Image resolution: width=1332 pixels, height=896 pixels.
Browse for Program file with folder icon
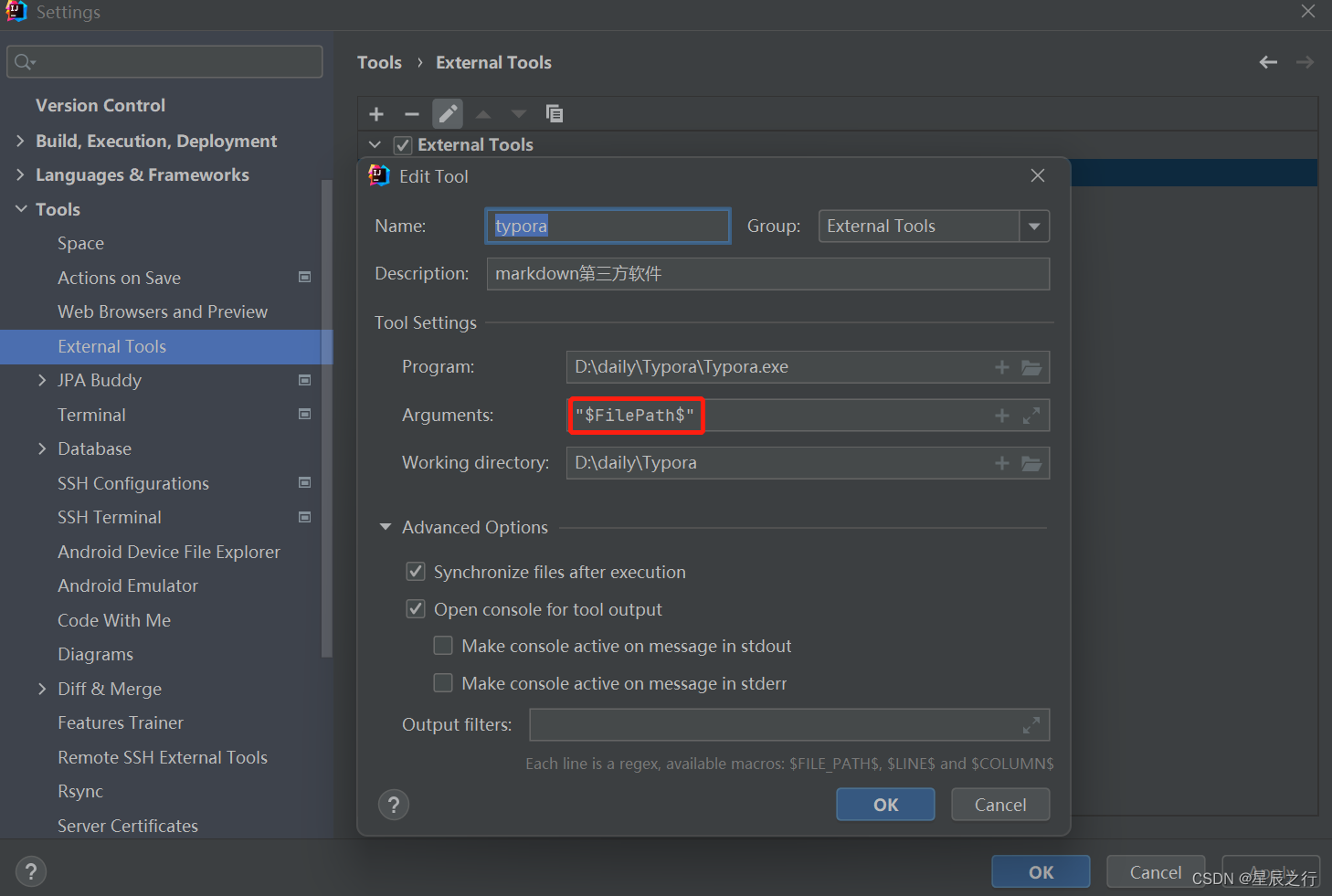coord(1031,367)
